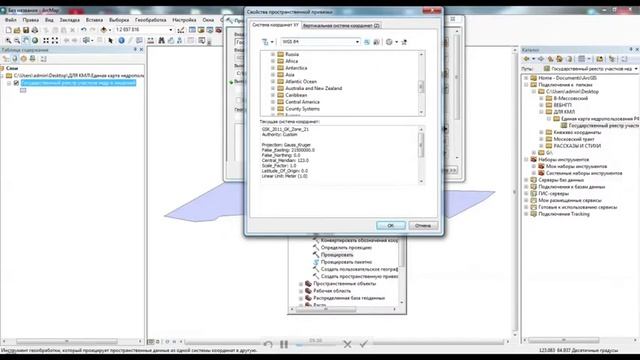This screenshot has width=640, height=360.
Task: Click the Fixed Zoom Out icon
Action: tap(55, 40)
